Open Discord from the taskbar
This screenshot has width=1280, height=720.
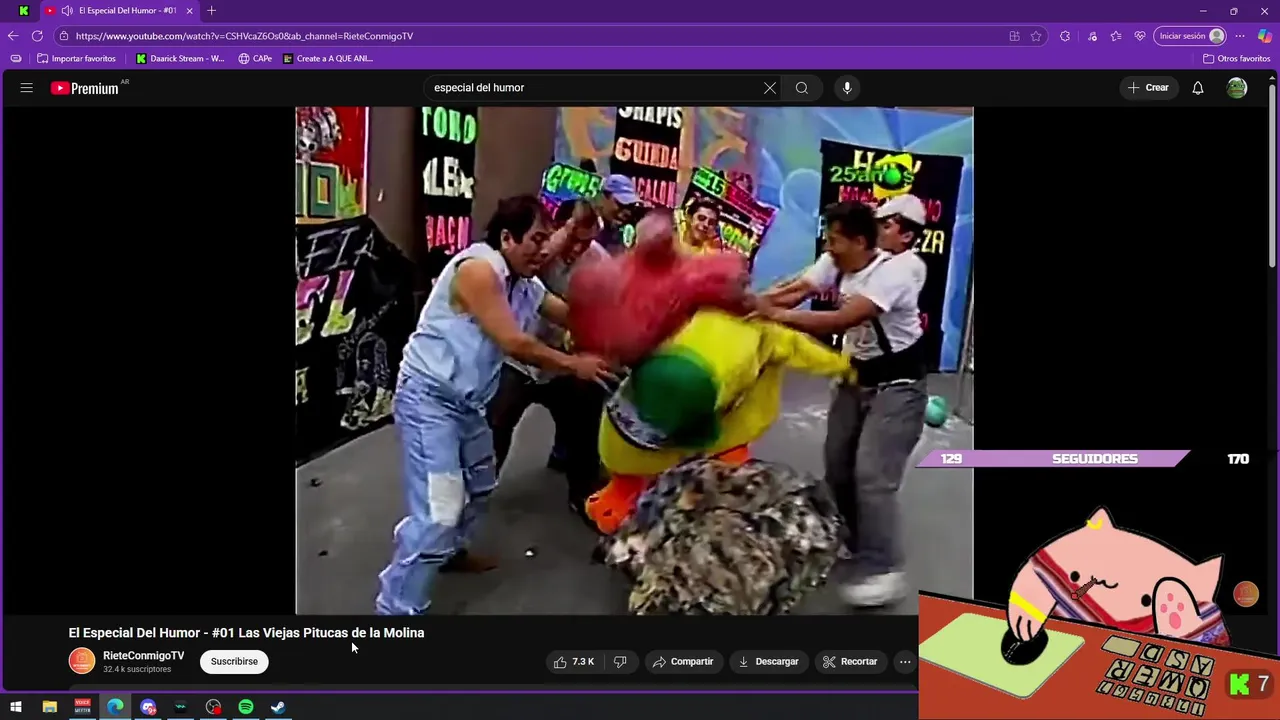(148, 707)
